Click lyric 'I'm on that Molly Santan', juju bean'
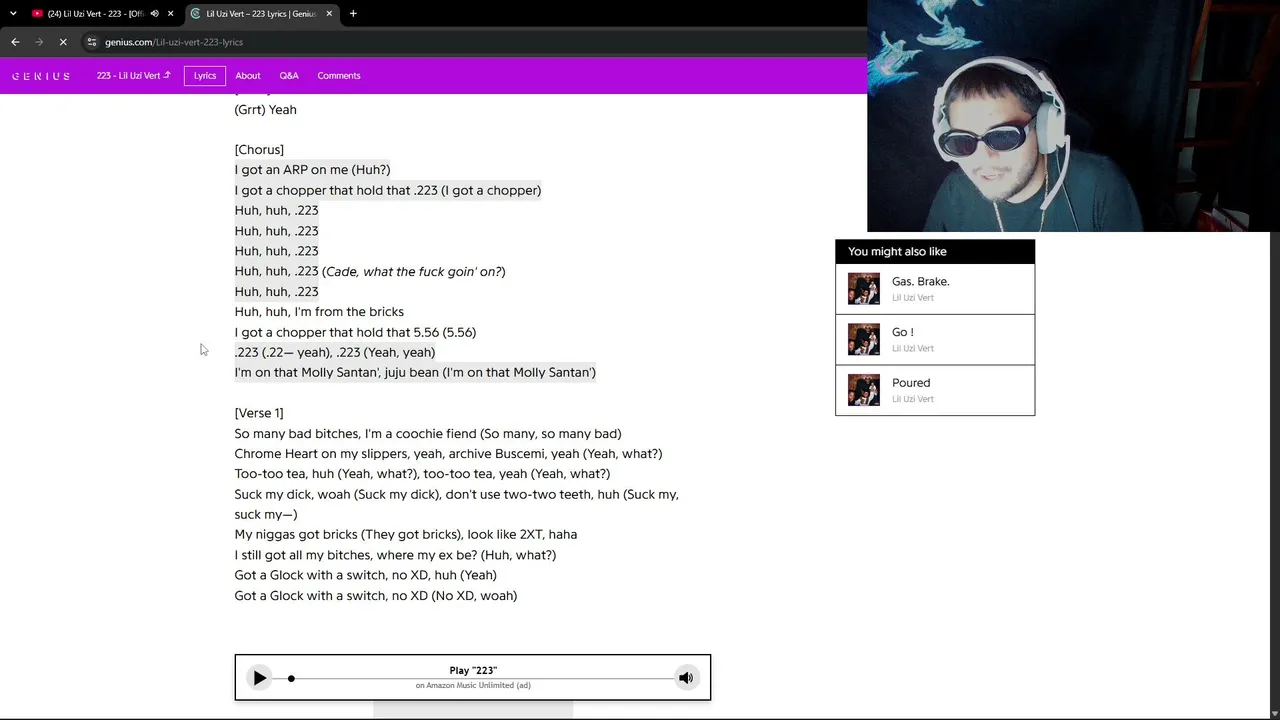Screen dimensions: 1280x720 (415, 372)
